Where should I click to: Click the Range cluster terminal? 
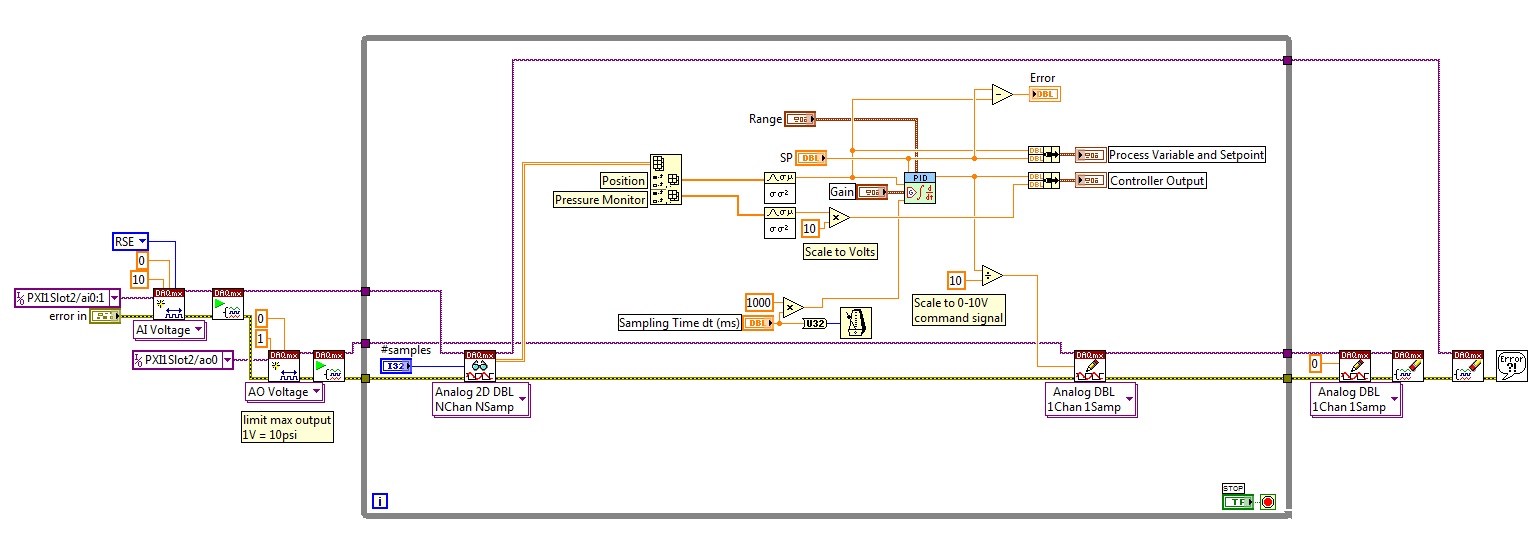tap(800, 119)
